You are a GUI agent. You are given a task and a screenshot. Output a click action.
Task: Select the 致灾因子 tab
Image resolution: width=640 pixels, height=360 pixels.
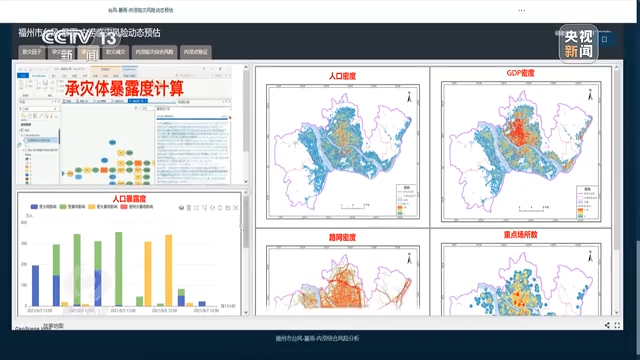click(x=32, y=52)
